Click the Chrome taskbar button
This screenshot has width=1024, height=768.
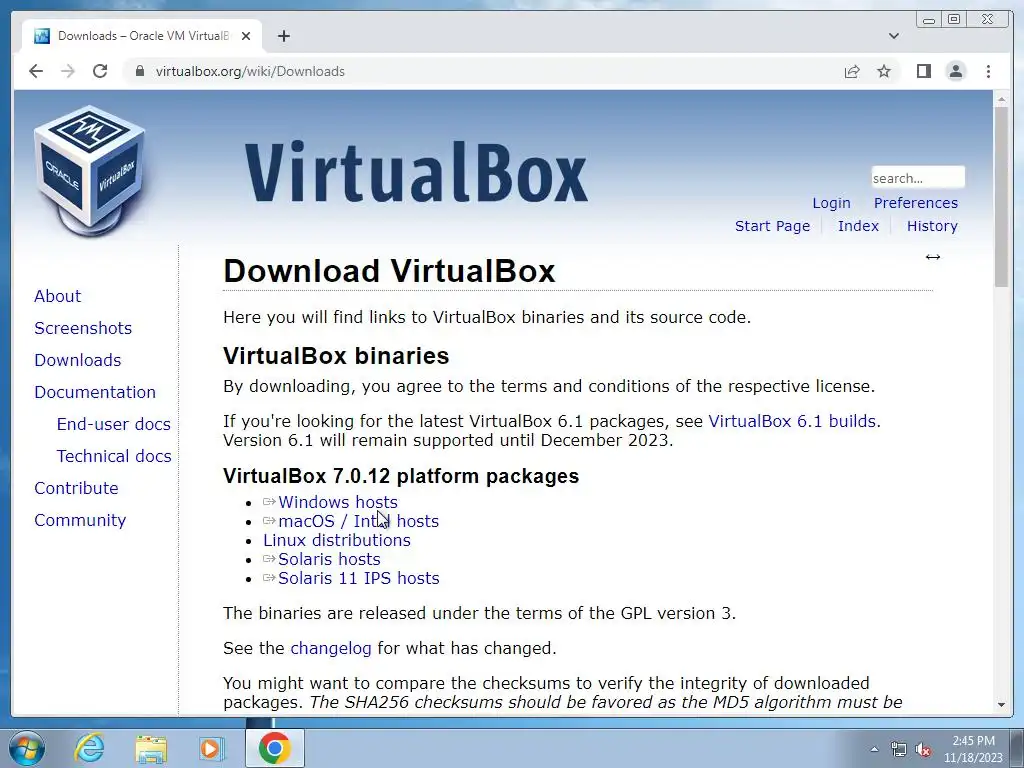[274, 748]
